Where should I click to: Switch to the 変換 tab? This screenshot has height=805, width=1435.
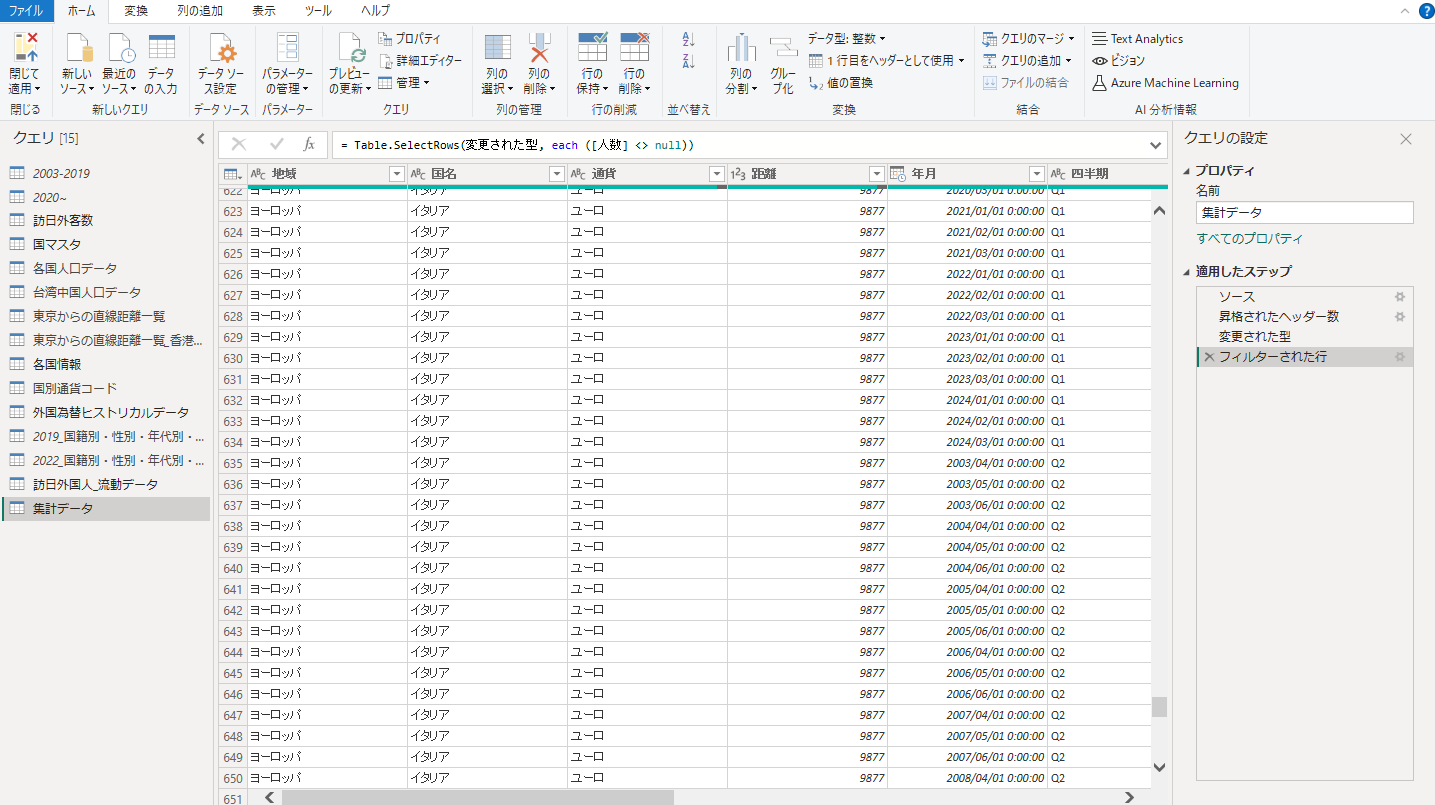[x=136, y=11]
